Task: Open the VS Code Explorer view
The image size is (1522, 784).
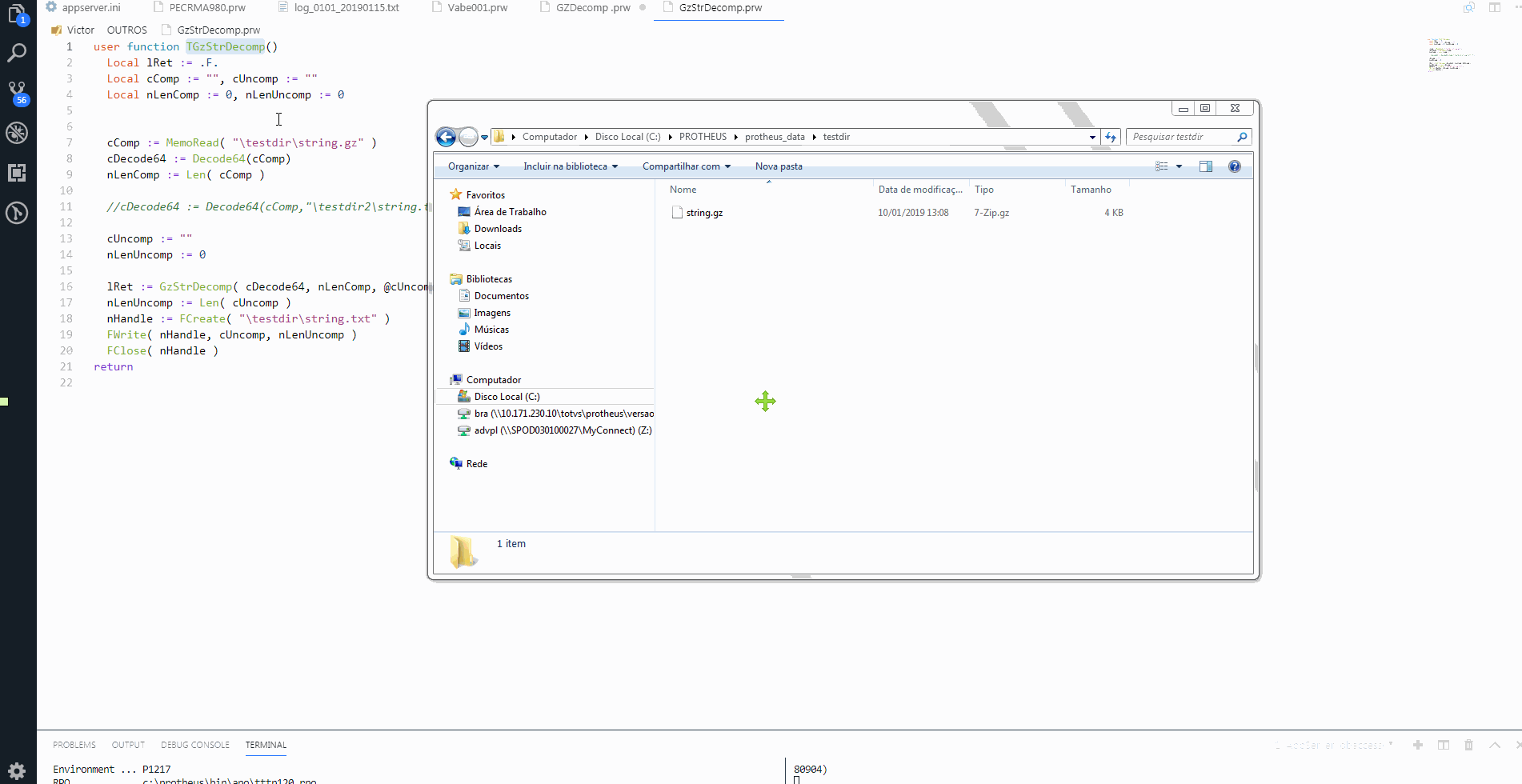Action: 17,14
